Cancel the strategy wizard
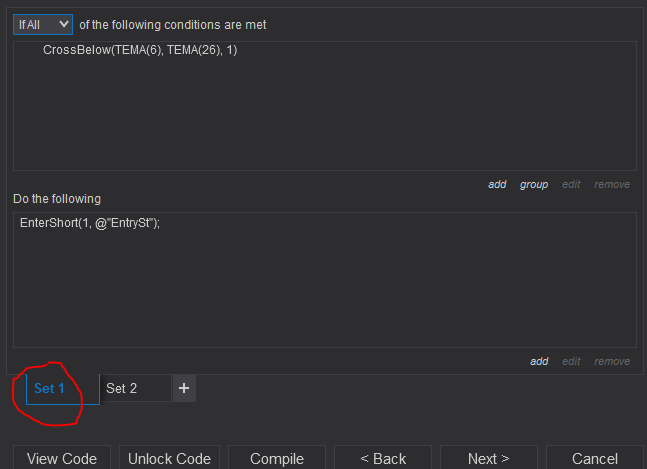 tap(595, 458)
